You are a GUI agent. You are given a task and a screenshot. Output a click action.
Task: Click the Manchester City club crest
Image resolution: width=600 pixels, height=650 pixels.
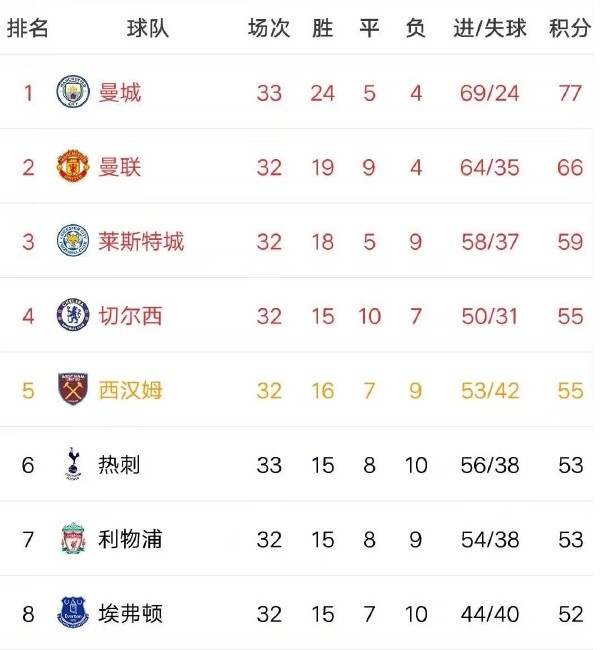(x=73, y=92)
